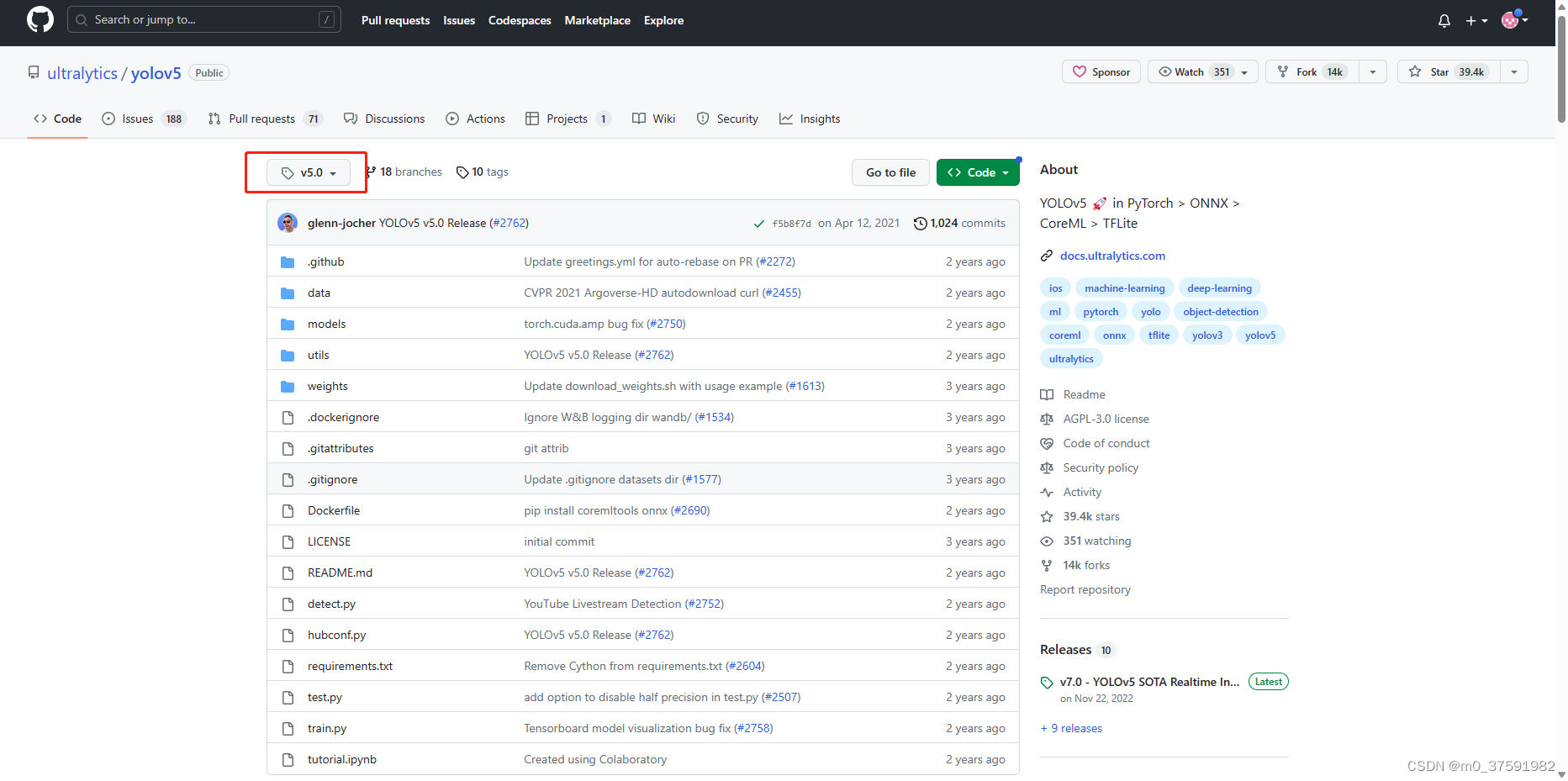Switch to the Discussions tab

[x=384, y=119]
